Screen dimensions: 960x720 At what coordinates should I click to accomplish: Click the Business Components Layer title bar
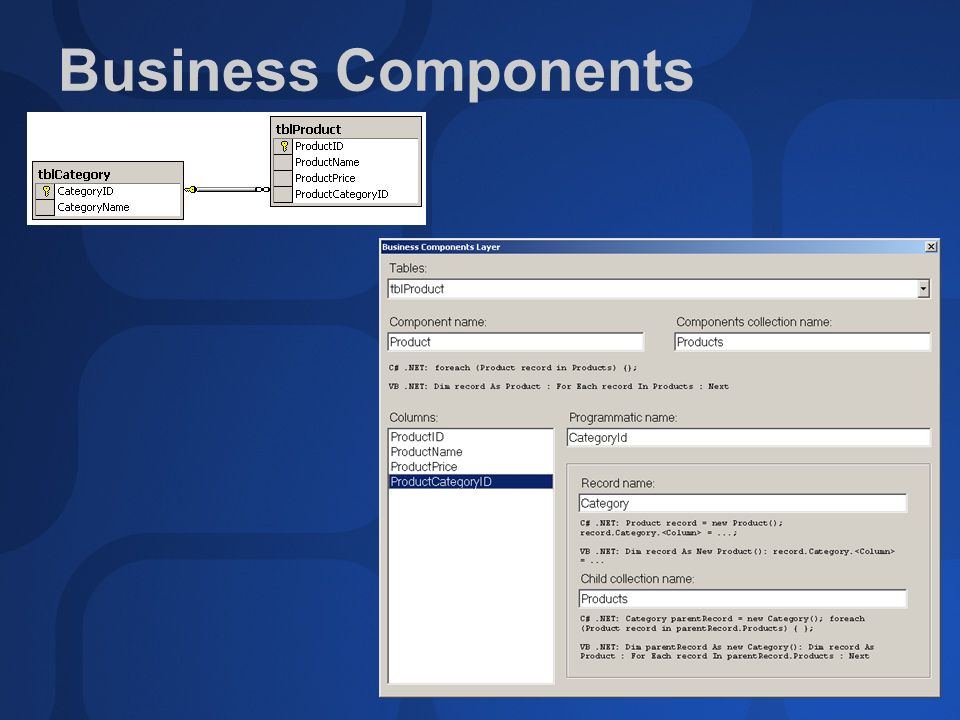tap(659, 247)
